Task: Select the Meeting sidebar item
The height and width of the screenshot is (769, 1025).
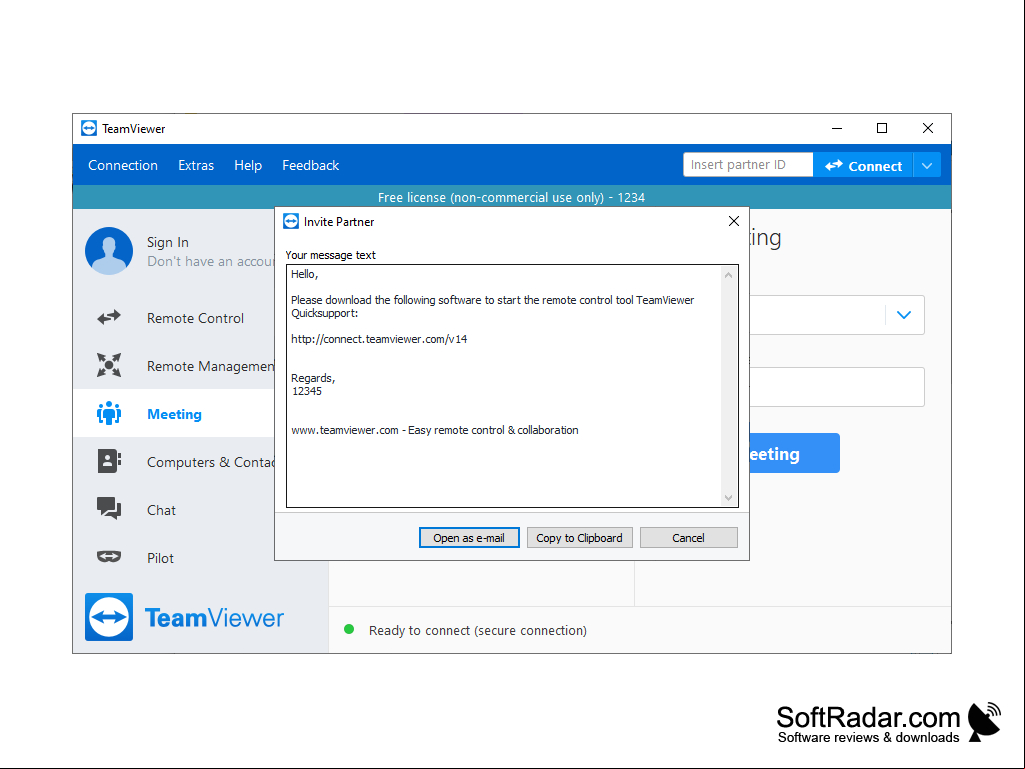Action: 174,413
